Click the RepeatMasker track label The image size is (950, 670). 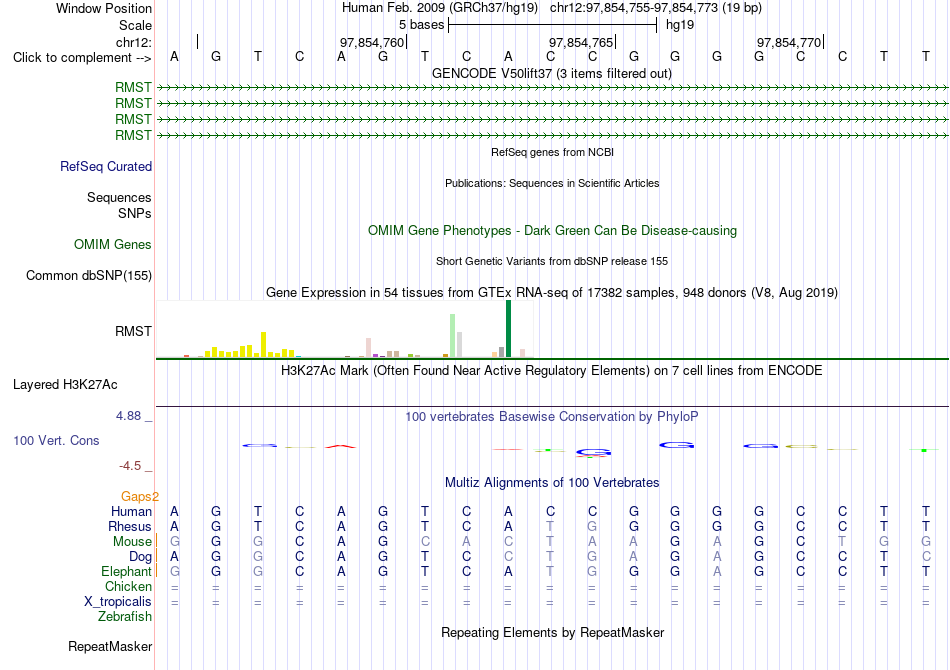click(x=110, y=647)
